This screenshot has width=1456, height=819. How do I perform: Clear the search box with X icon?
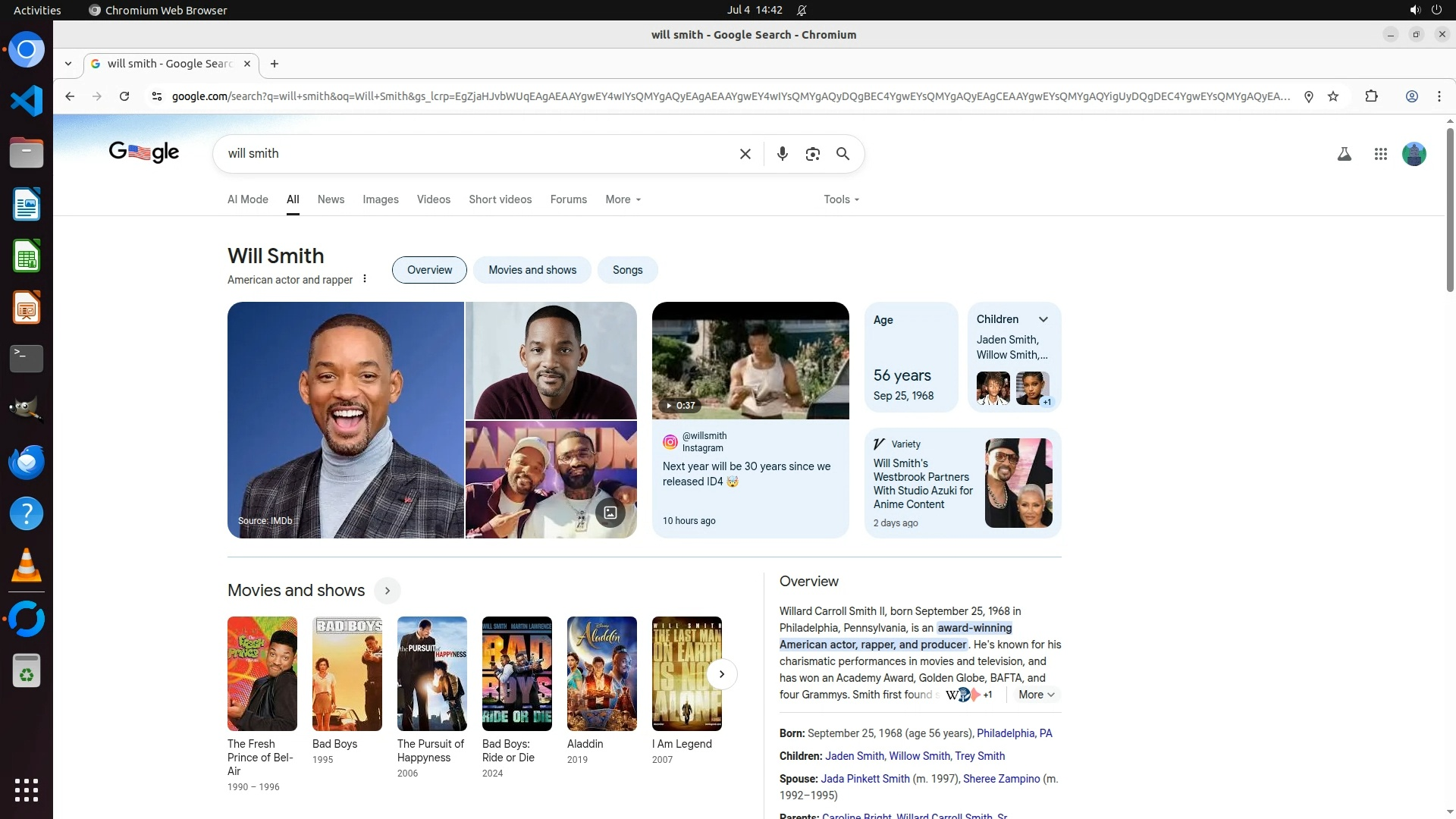click(x=745, y=154)
